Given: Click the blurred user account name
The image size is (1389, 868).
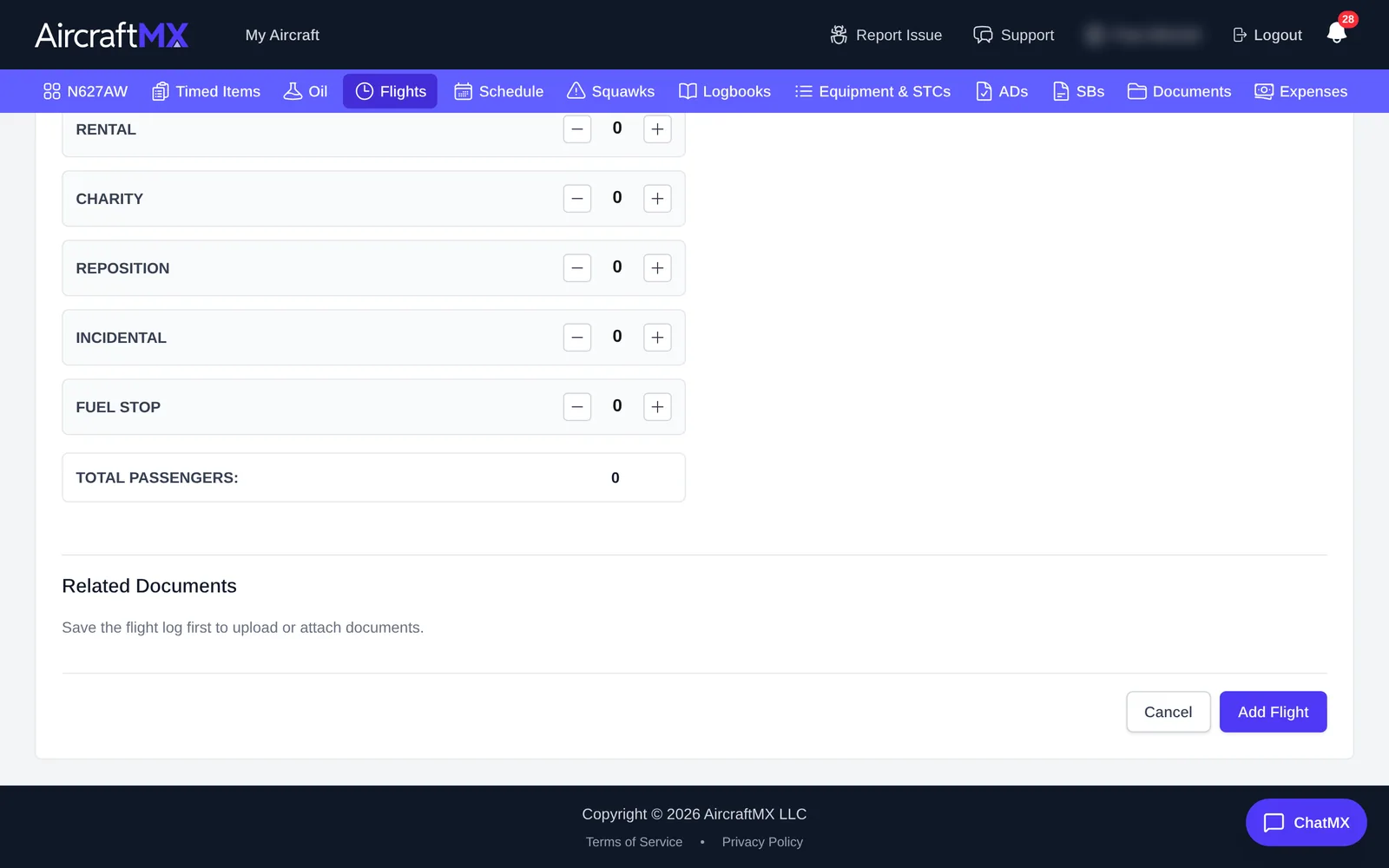Looking at the screenshot, I should click(1143, 35).
